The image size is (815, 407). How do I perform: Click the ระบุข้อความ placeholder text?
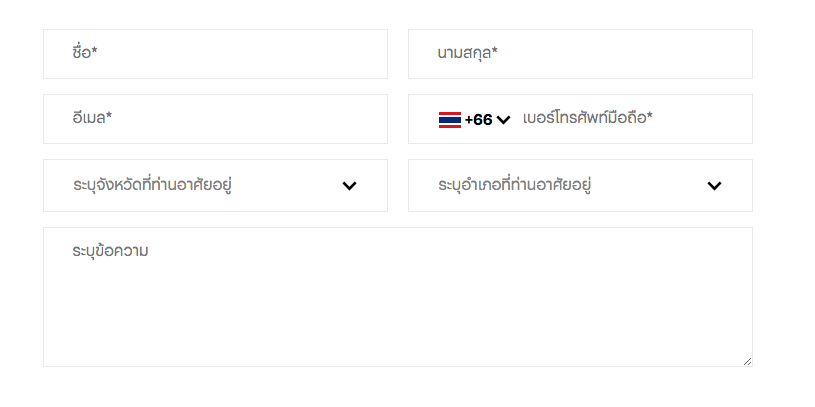[110, 250]
